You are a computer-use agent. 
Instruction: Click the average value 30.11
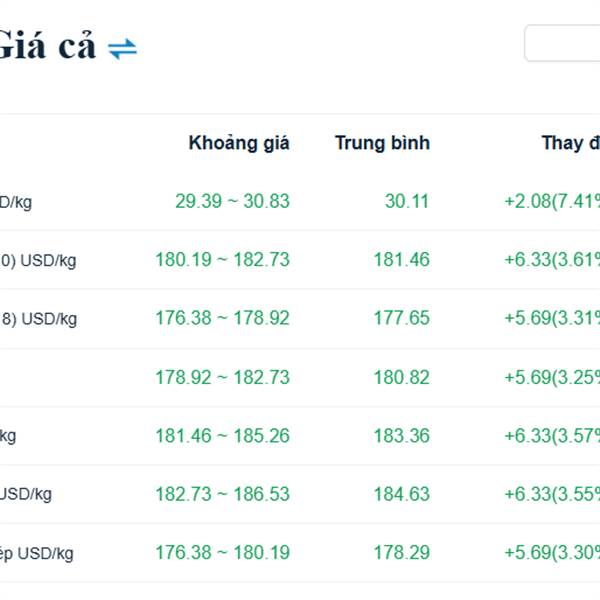coord(407,201)
